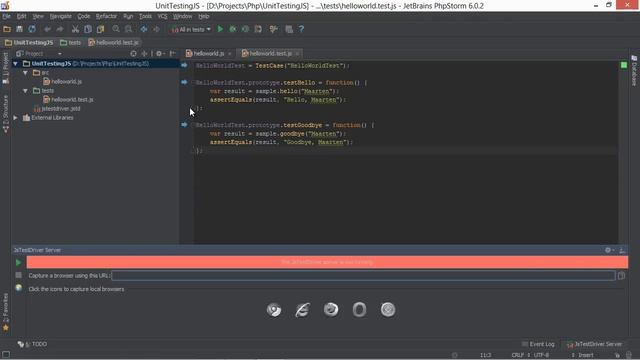The width and height of the screenshot is (640, 360).
Task: Close the helloworld.test.js editor tab
Action: 298,53
